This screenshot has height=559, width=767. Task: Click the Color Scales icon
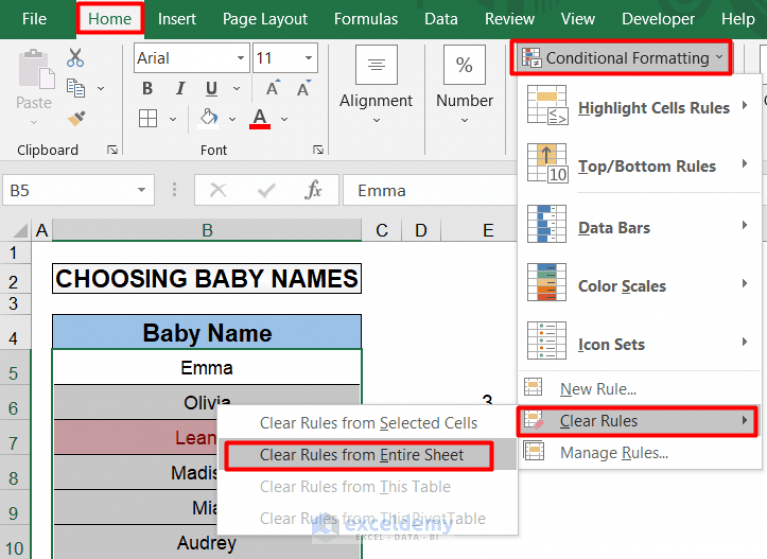click(547, 283)
